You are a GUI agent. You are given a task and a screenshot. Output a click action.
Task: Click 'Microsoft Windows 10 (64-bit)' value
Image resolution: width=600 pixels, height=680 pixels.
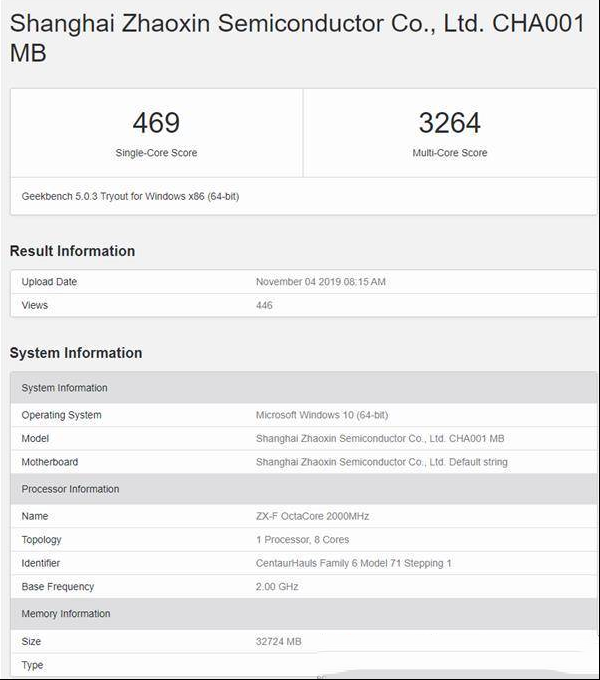(x=322, y=415)
